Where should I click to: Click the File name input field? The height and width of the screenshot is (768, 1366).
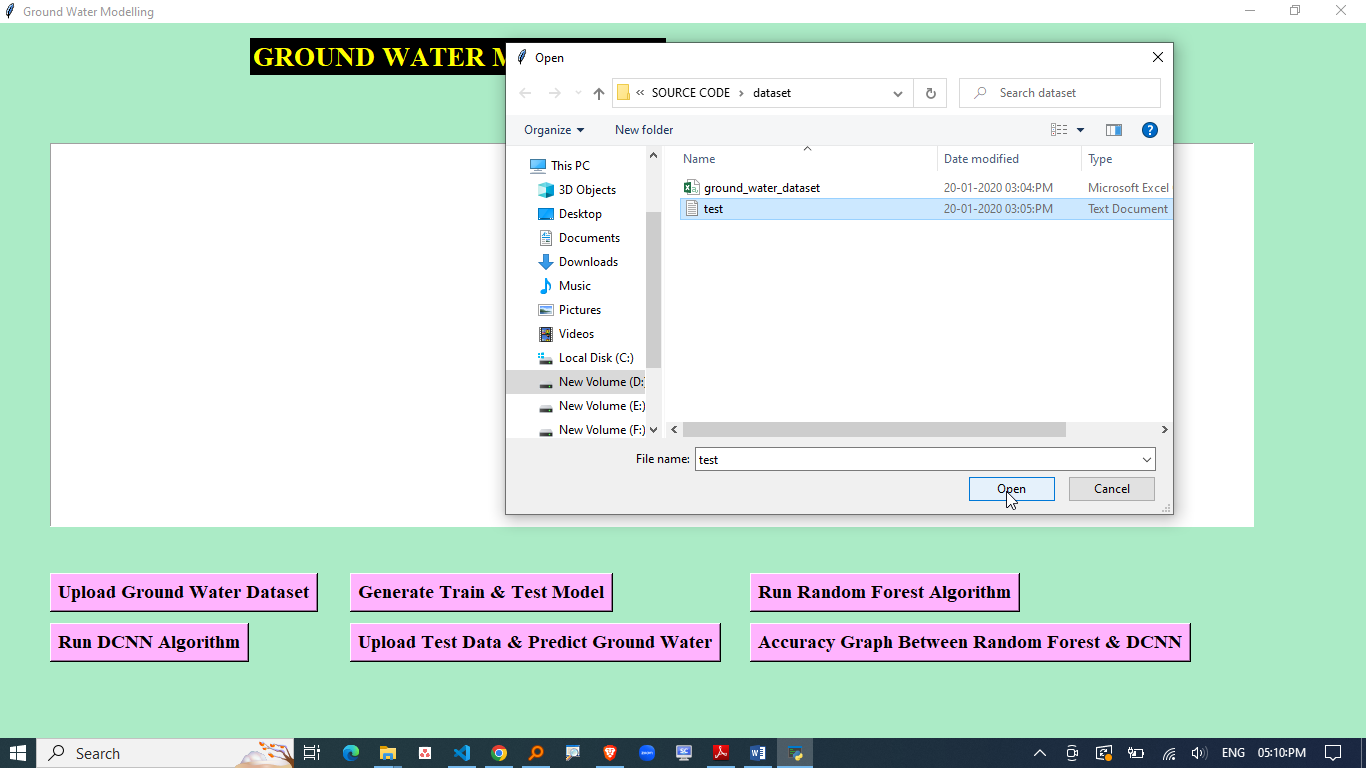point(916,459)
